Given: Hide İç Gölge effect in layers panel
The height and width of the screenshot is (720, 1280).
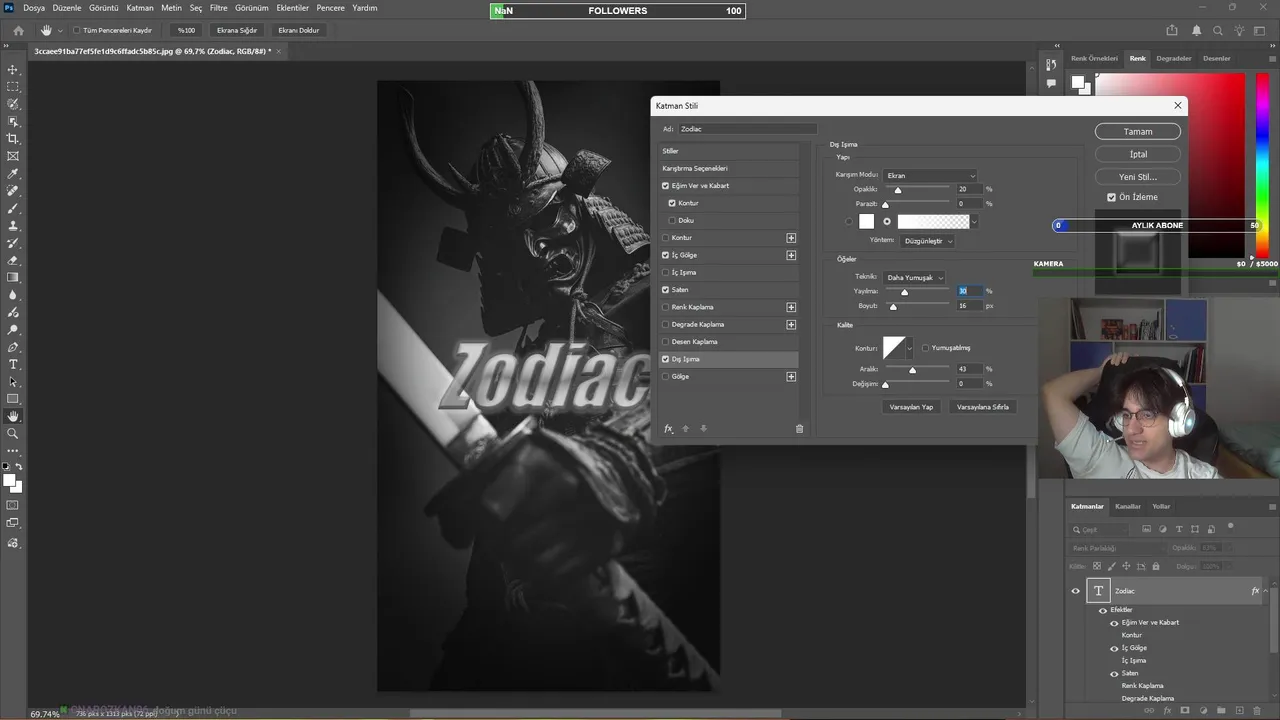Looking at the screenshot, I should pos(1114,648).
